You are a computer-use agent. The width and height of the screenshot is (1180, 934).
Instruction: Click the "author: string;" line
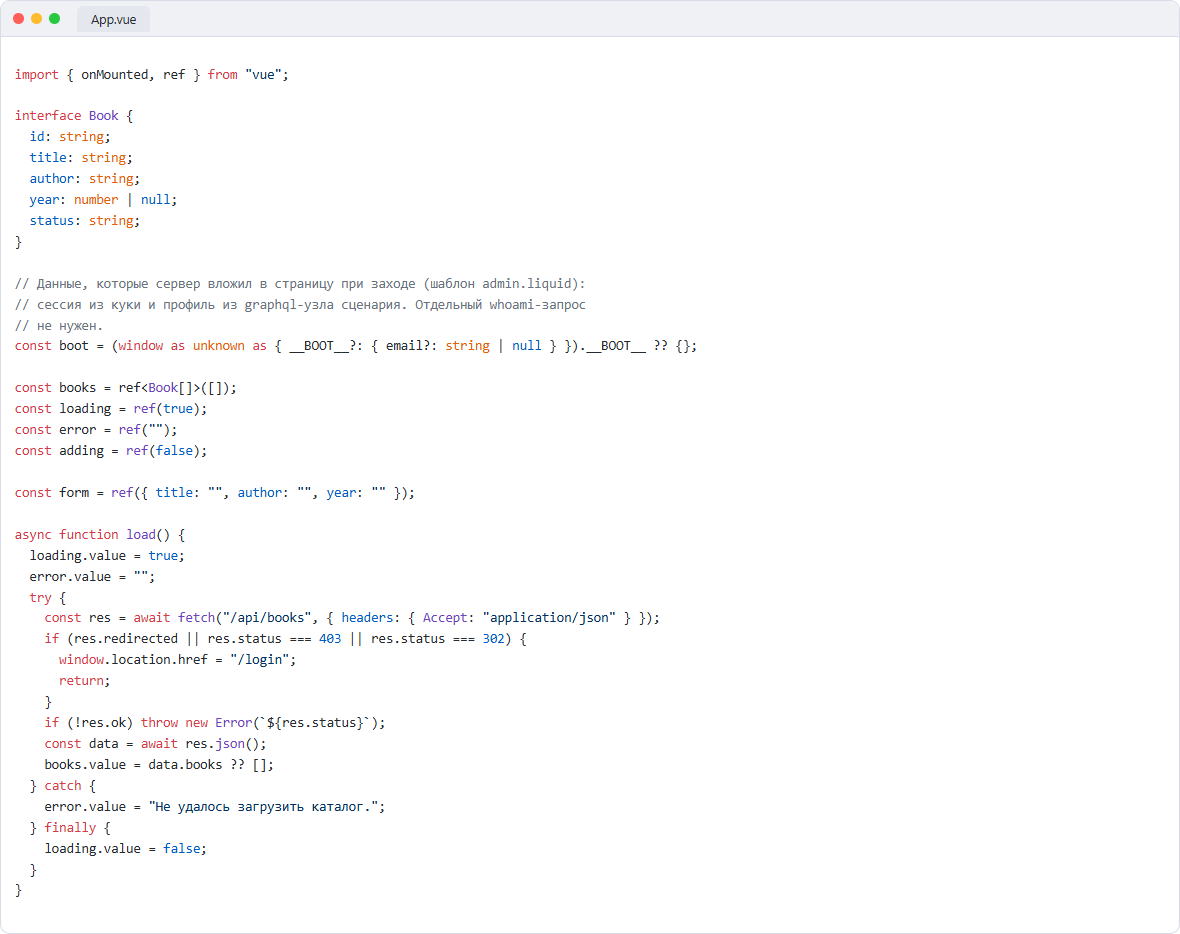(85, 179)
